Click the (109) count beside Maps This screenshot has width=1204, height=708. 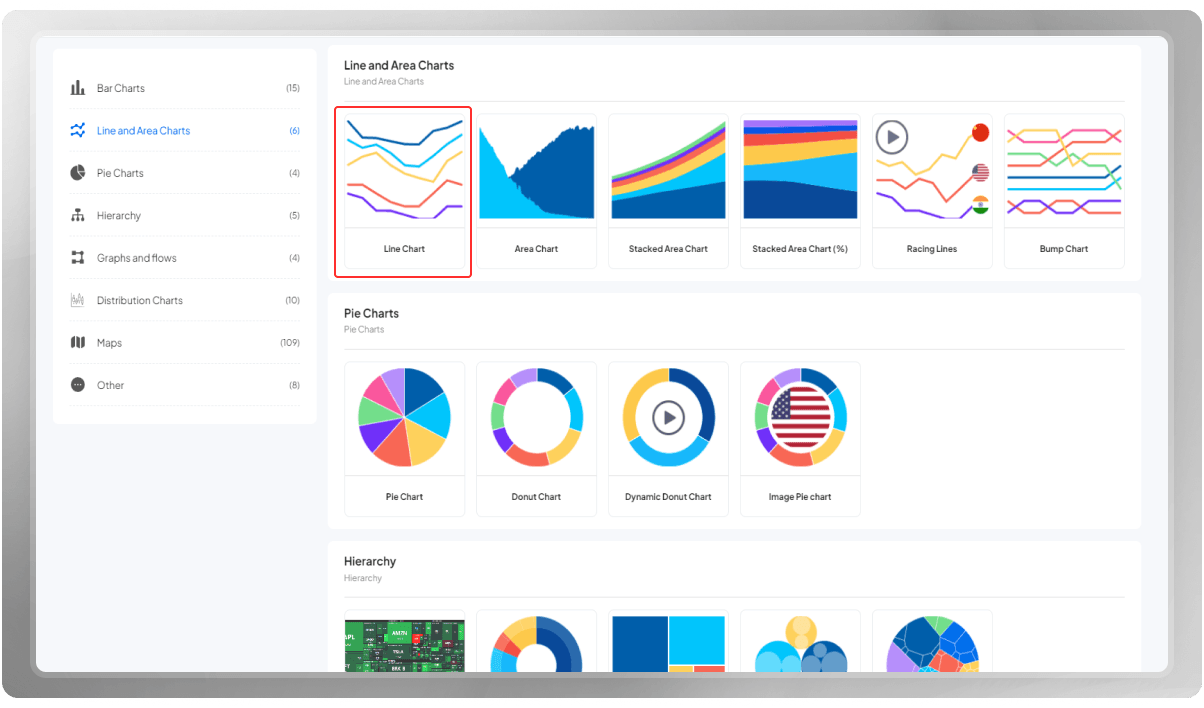click(290, 343)
